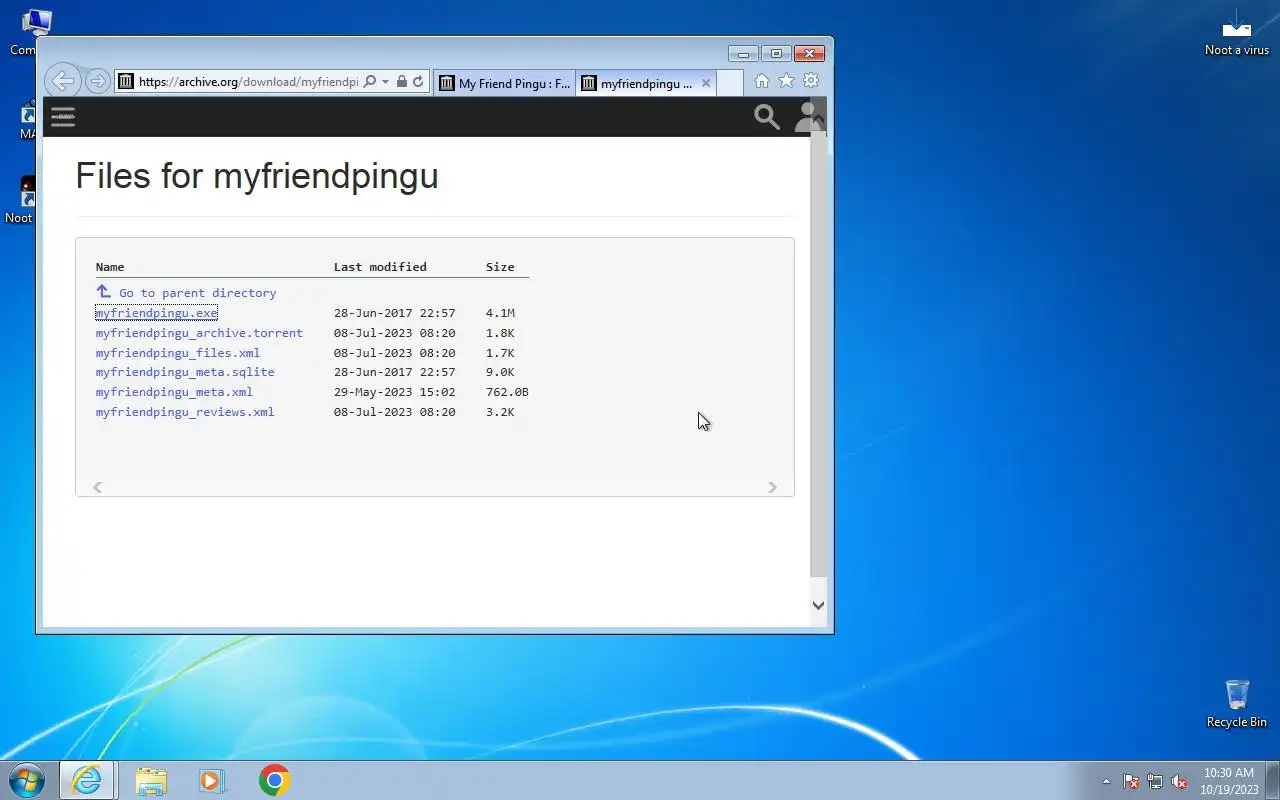
Task: Go back with the browser back arrow
Action: coord(62,81)
